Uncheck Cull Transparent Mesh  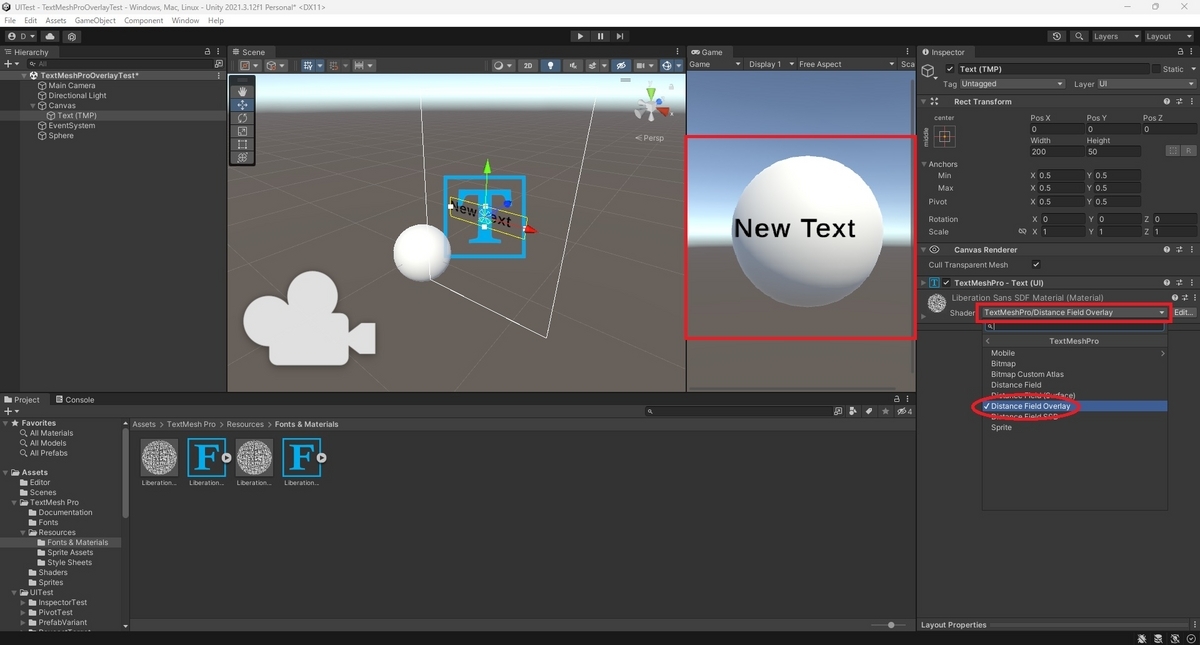click(x=1036, y=265)
